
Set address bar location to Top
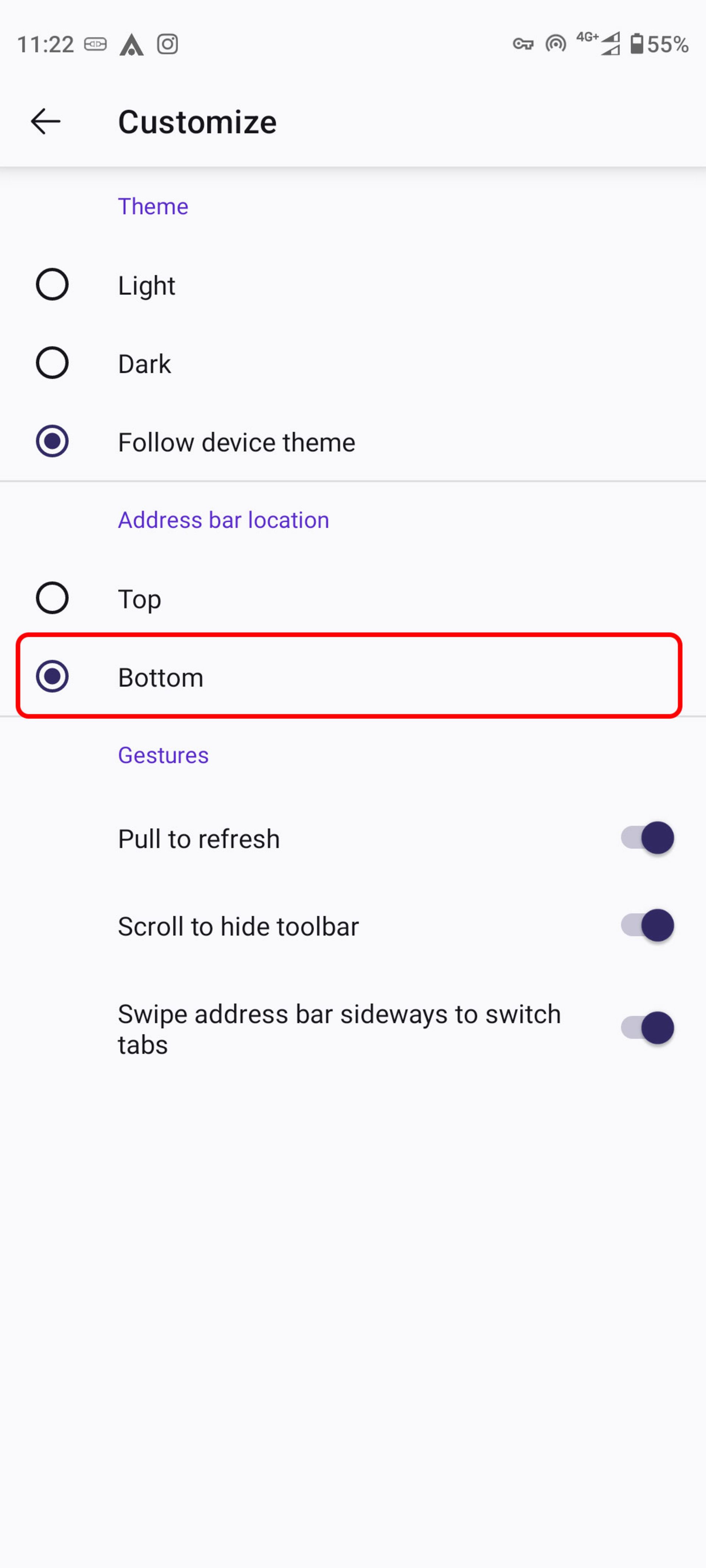[x=52, y=598]
